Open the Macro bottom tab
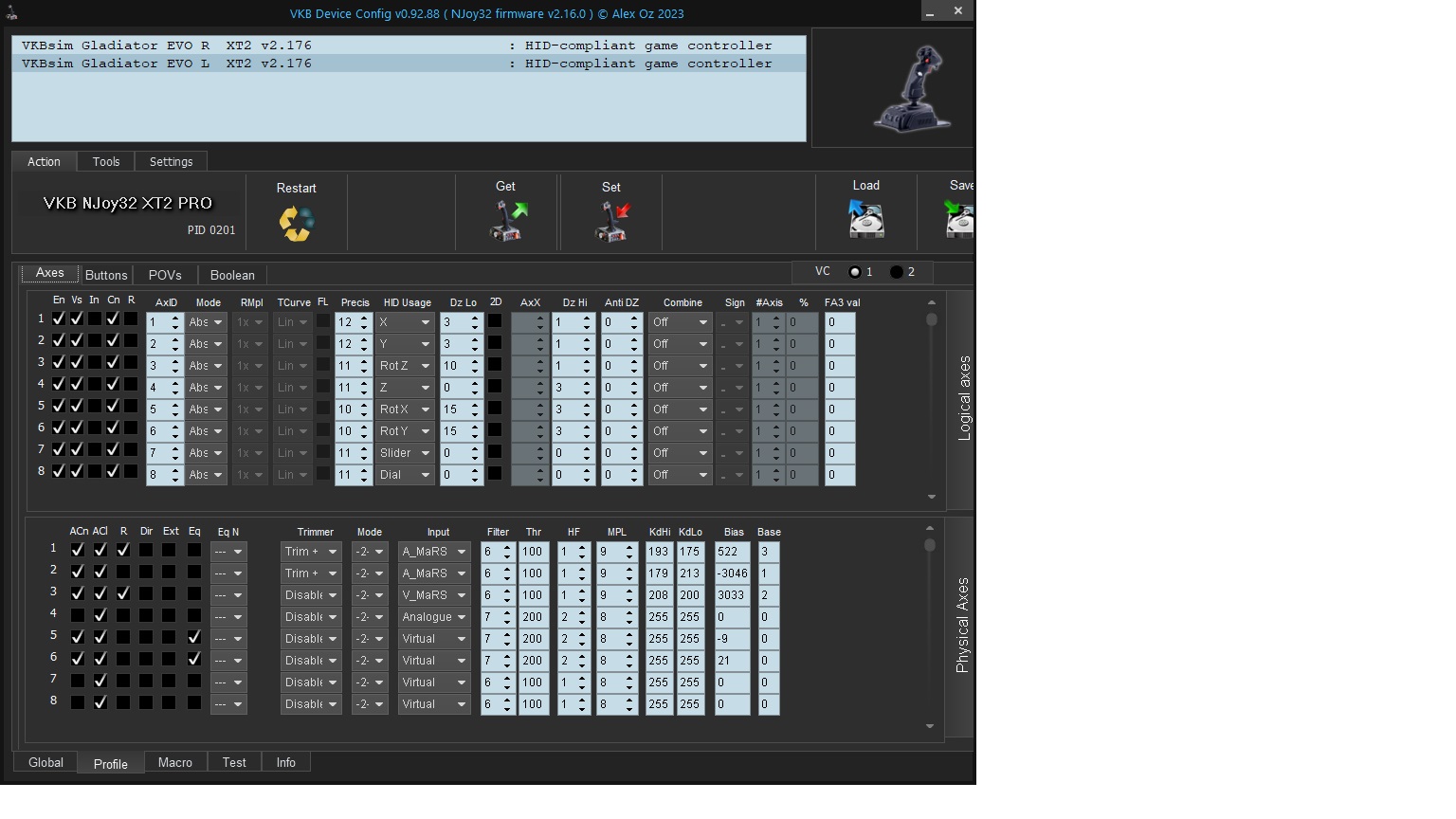Image resolution: width=1456 pixels, height=819 pixels. pos(174,762)
